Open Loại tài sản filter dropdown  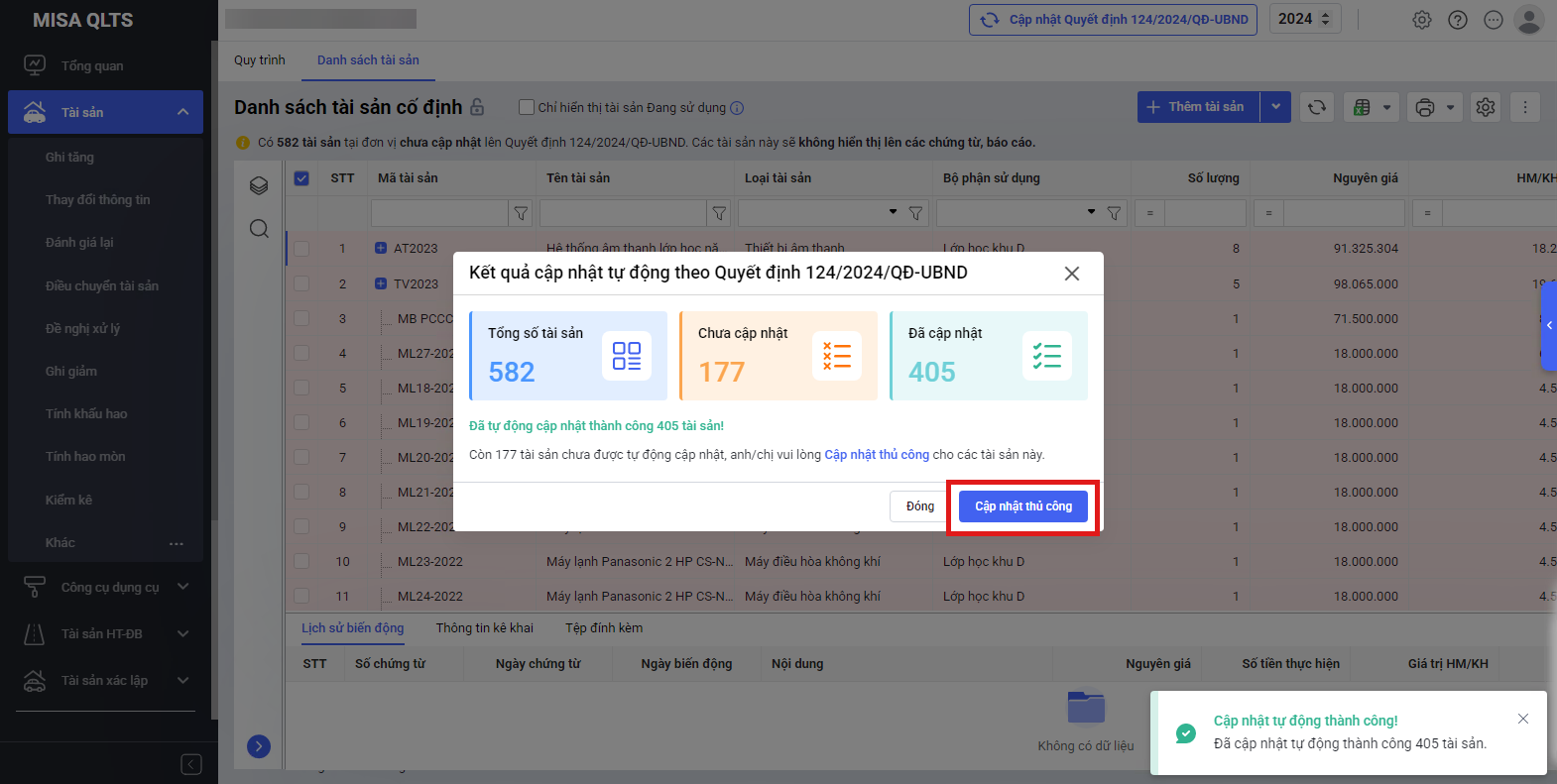[893, 212]
